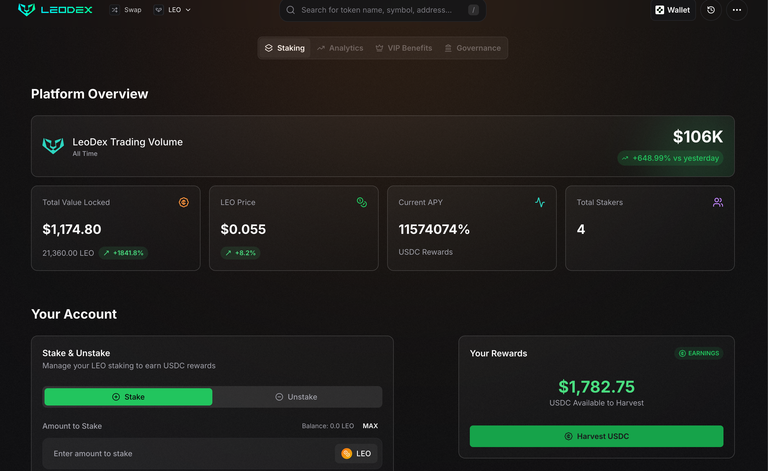Open the Governance tab
Image resolution: width=768 pixels, height=471 pixels.
(x=473, y=48)
